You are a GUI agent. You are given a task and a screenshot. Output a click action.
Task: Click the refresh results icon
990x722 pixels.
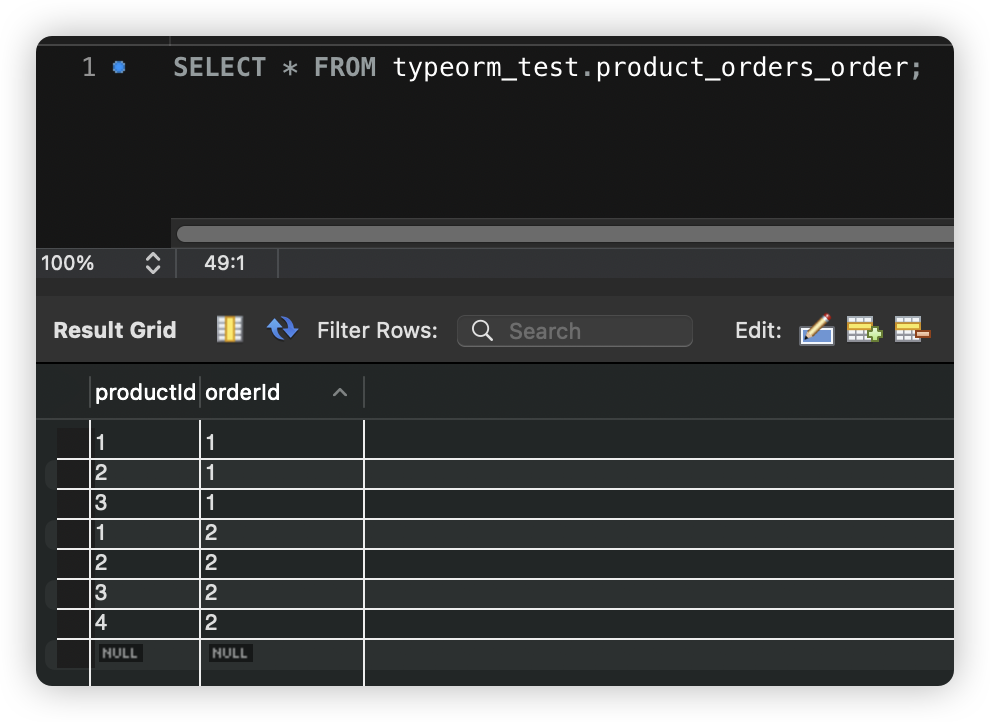282,329
